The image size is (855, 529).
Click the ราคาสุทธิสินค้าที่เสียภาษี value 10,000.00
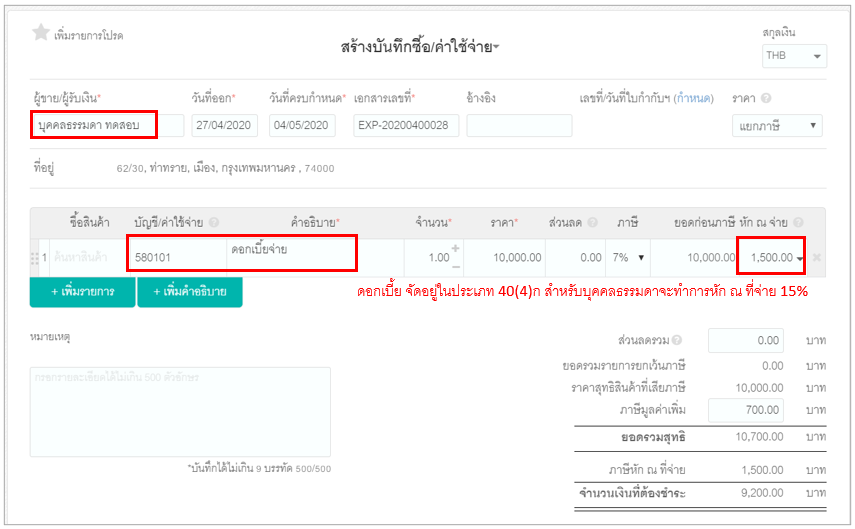(x=759, y=388)
